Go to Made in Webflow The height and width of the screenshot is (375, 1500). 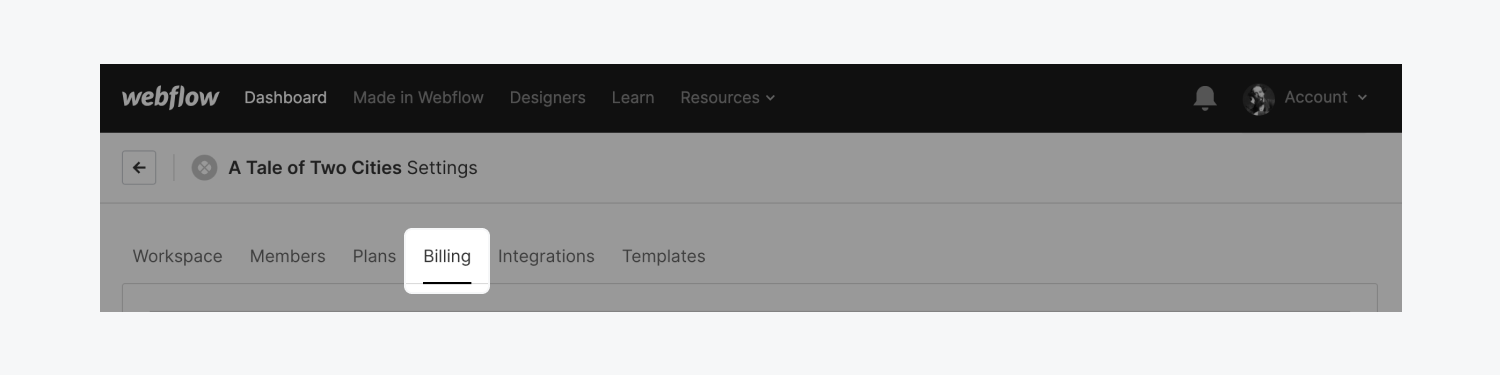[418, 98]
